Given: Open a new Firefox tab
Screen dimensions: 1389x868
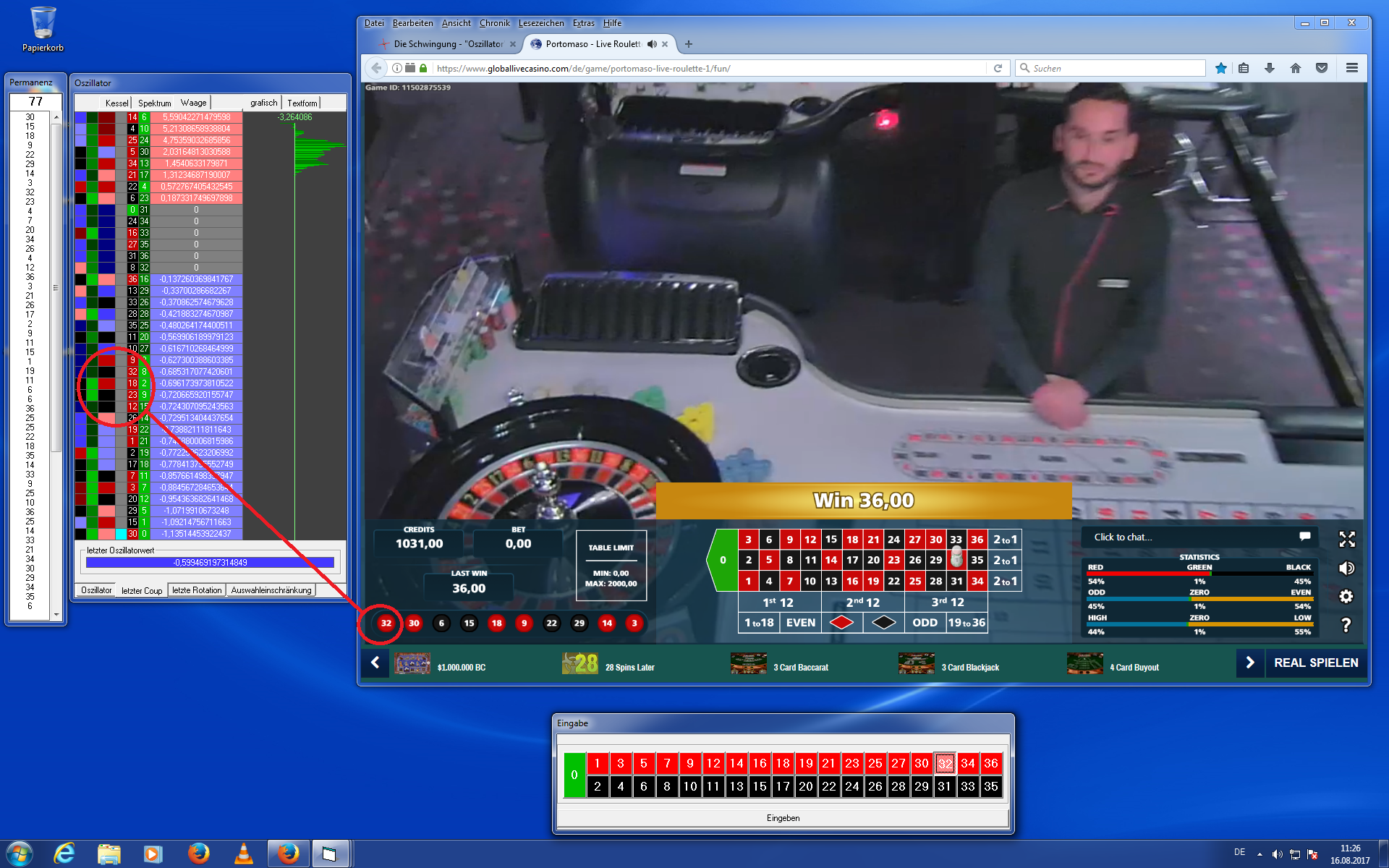Looking at the screenshot, I should (689, 44).
